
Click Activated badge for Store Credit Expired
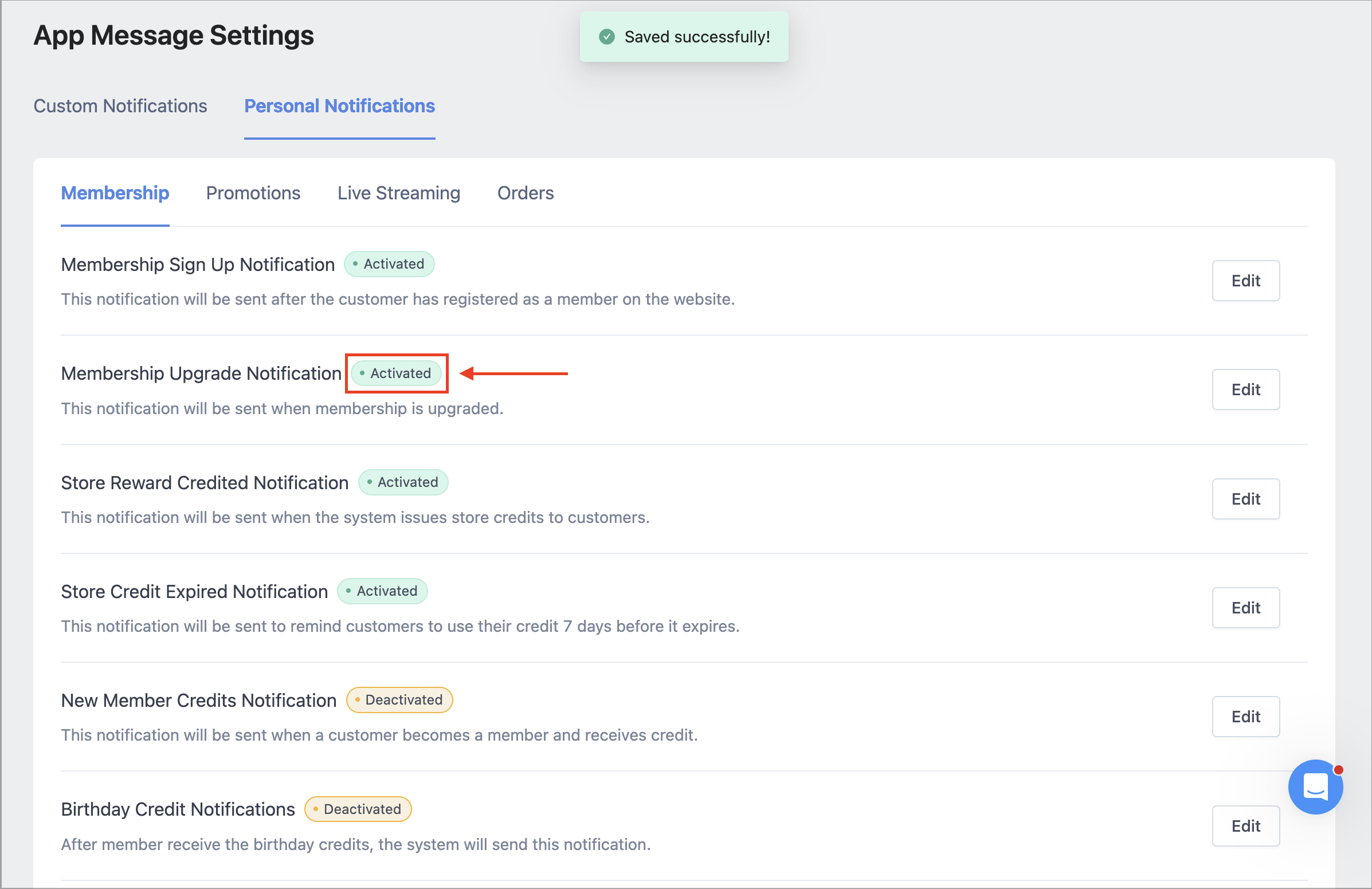click(382, 591)
